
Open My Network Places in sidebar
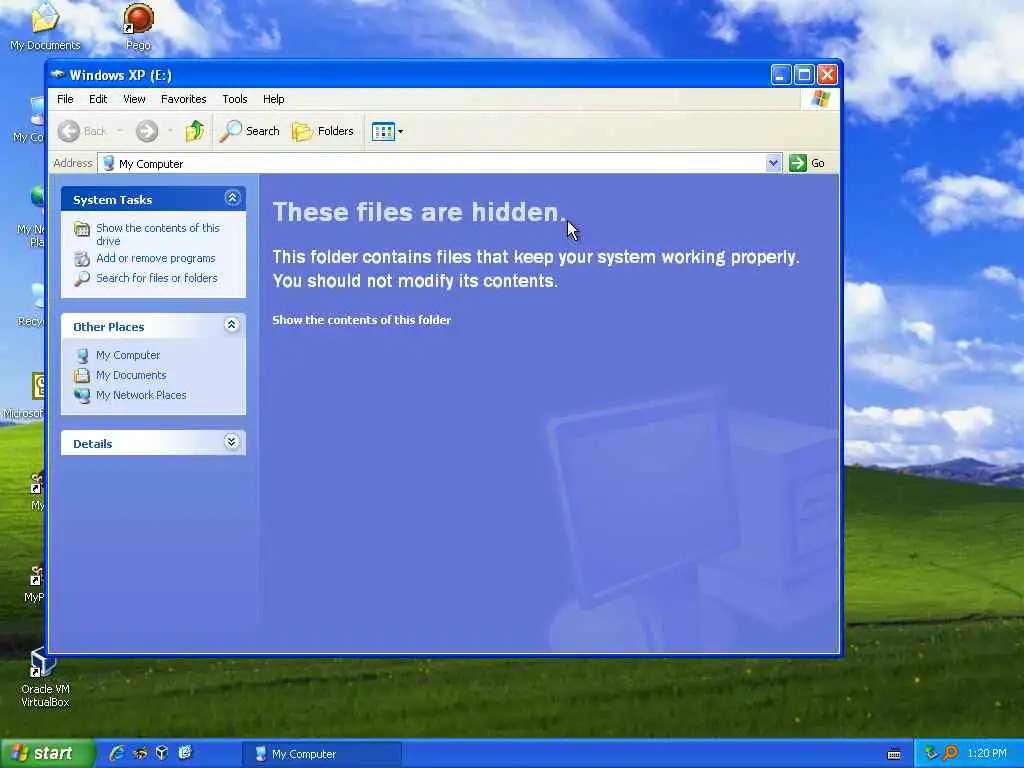point(141,395)
